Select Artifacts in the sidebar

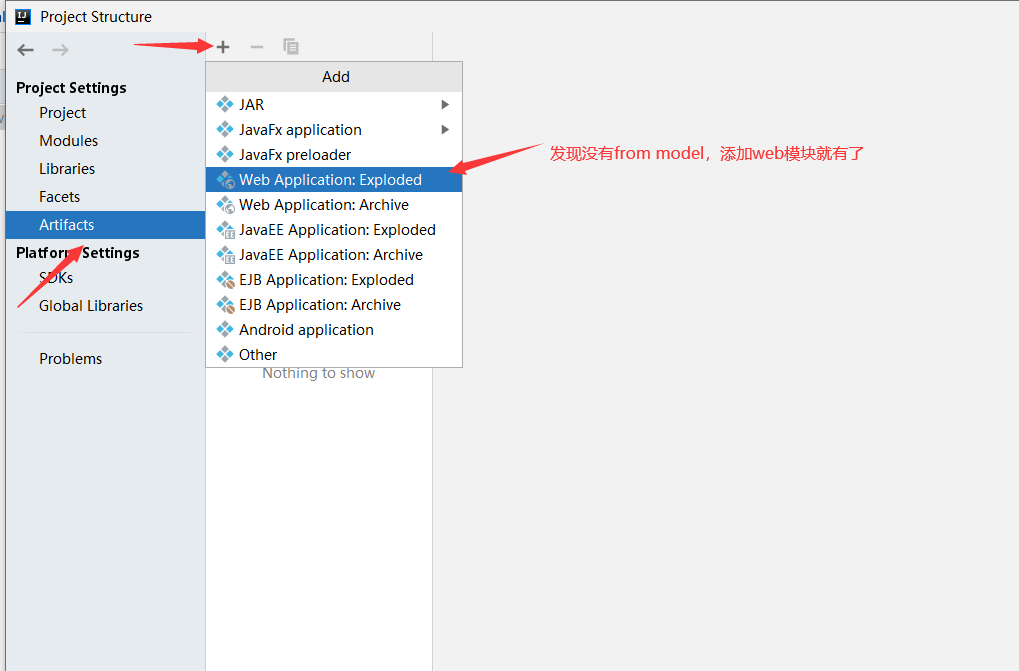[x=105, y=225]
